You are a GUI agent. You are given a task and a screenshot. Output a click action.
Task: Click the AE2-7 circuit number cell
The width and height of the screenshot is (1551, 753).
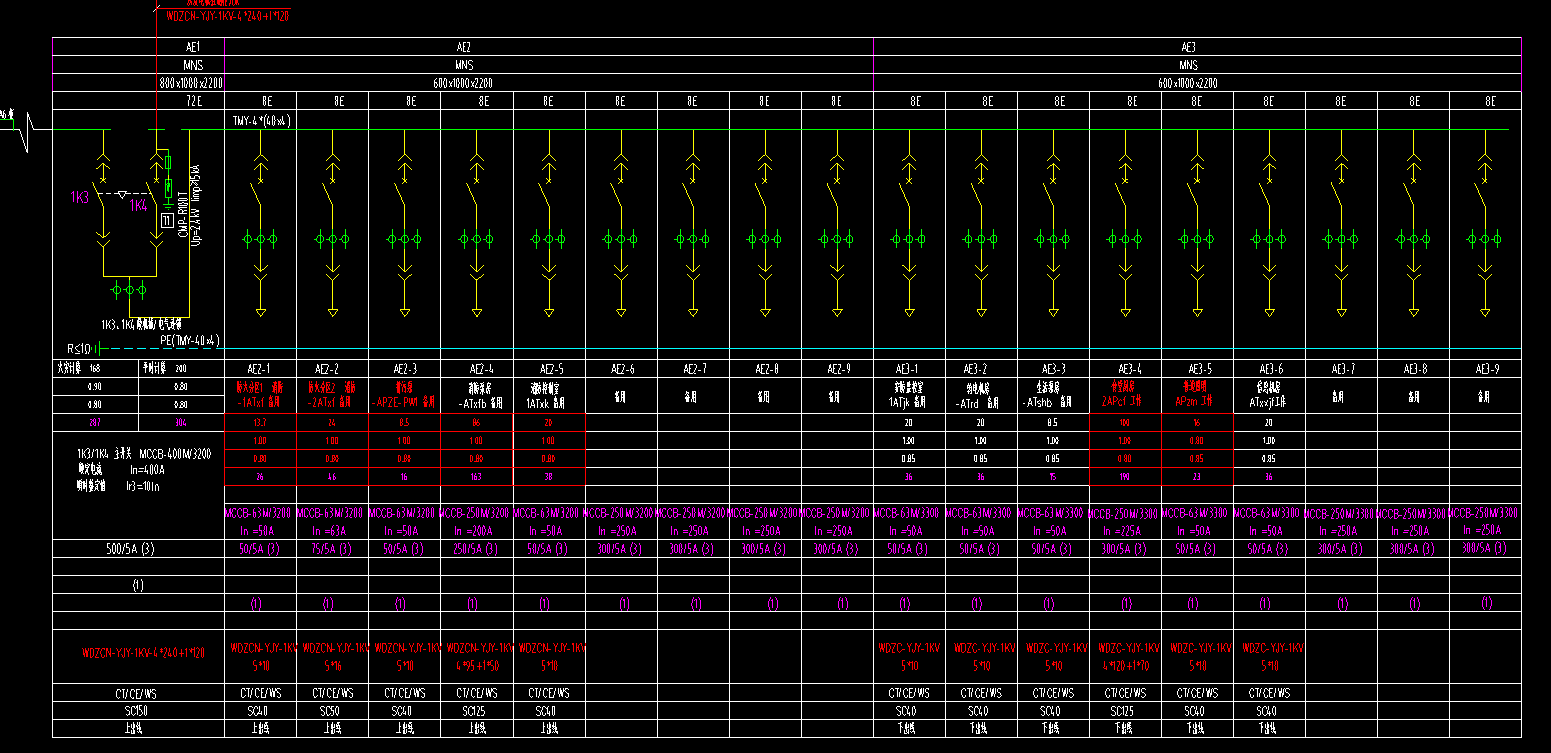coord(692,369)
